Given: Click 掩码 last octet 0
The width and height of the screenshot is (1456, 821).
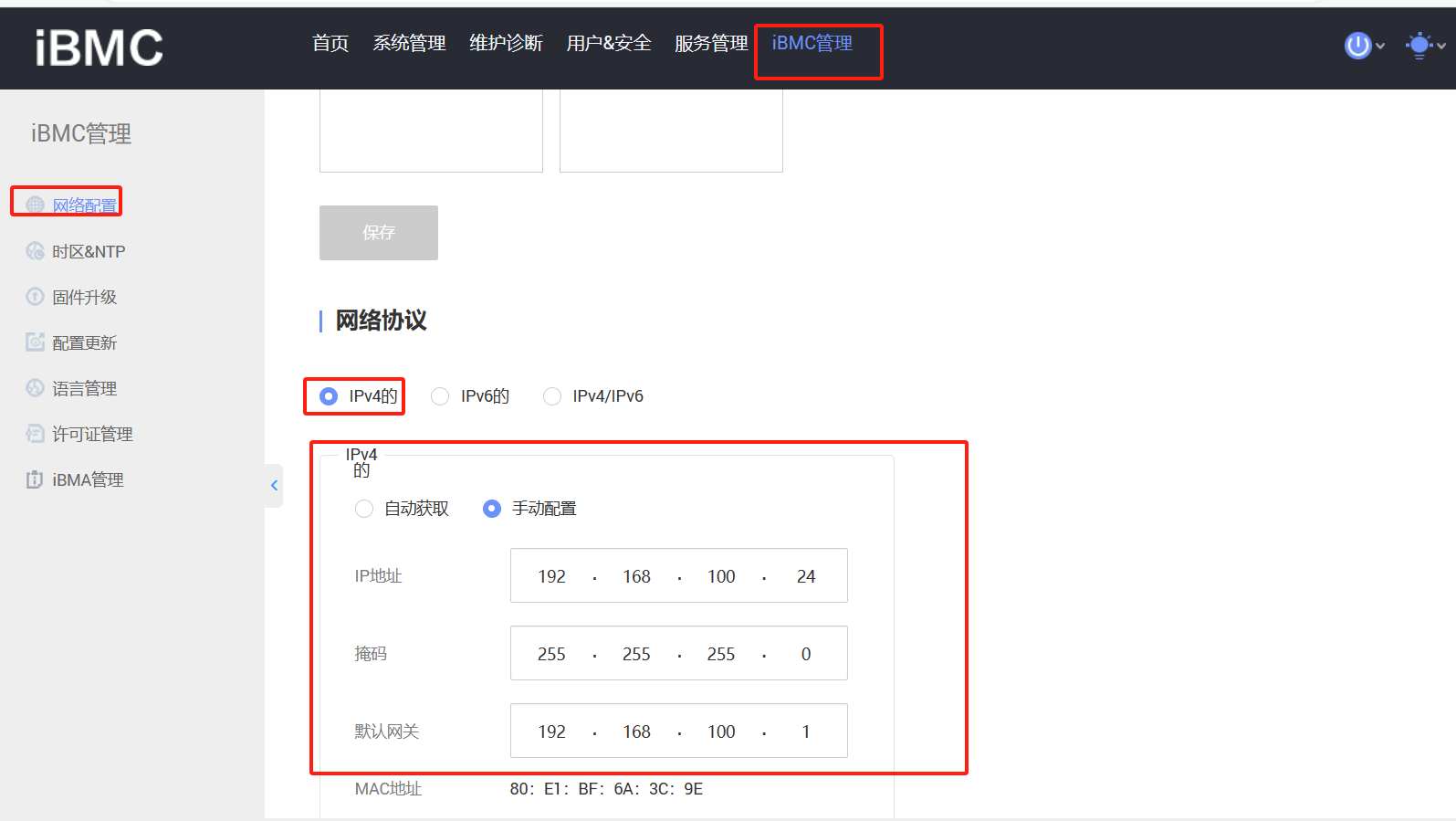Looking at the screenshot, I should (806, 654).
